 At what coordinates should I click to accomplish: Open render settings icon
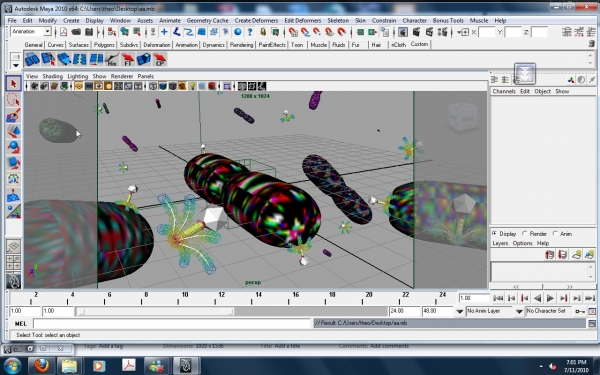[x=442, y=32]
